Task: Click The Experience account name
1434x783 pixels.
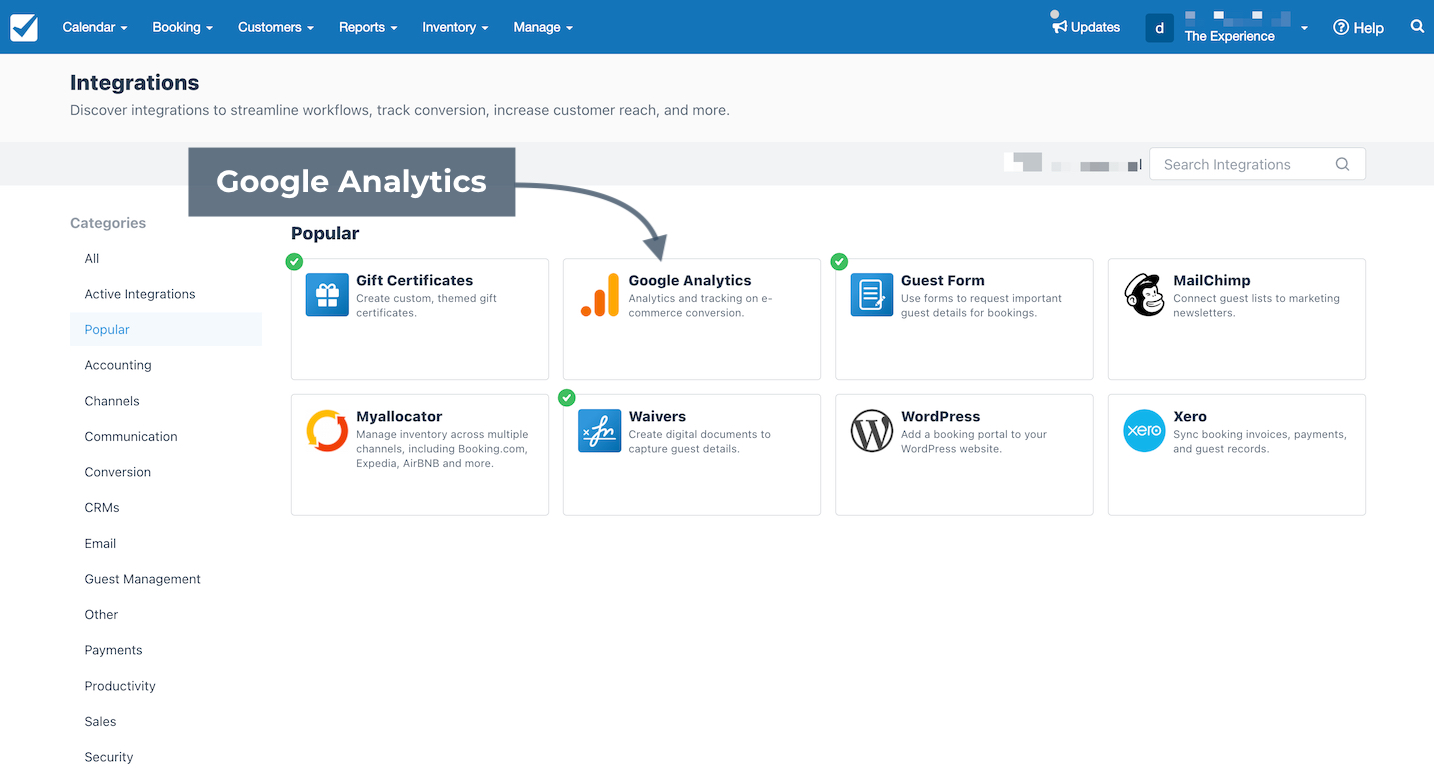Action: coord(1229,36)
